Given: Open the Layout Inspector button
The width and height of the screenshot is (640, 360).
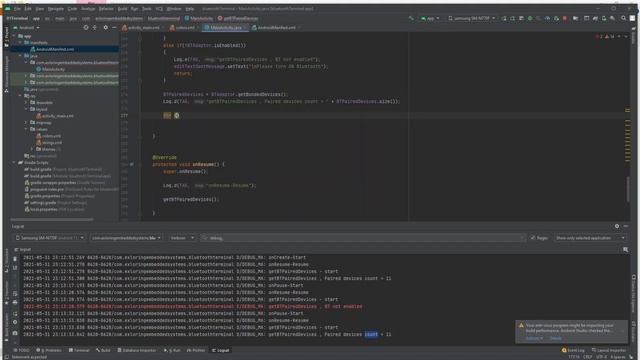Looking at the screenshot, I should coord(609,350).
